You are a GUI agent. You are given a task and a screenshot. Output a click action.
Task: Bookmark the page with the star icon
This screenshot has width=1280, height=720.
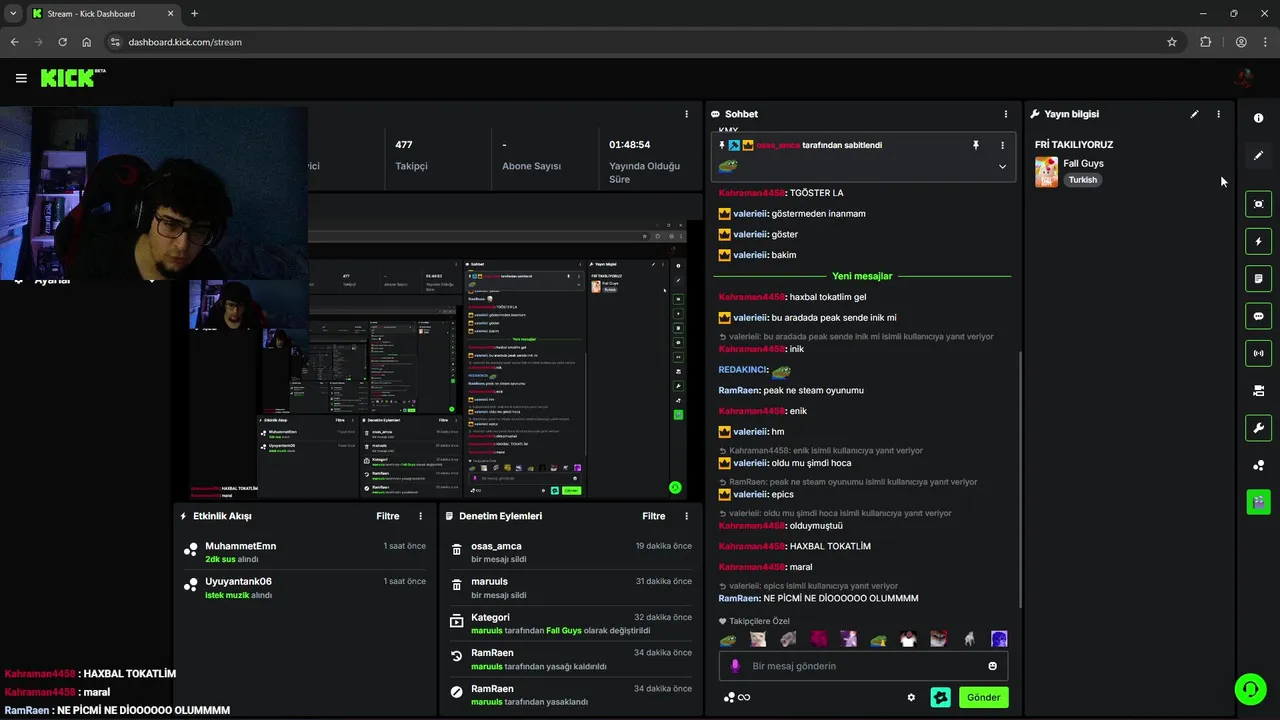(1172, 42)
